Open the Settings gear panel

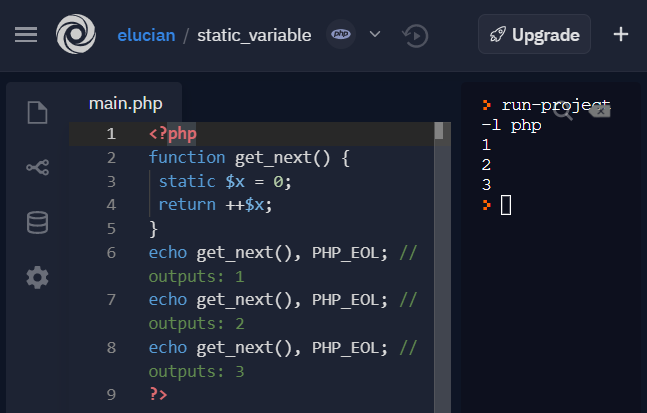(37, 277)
